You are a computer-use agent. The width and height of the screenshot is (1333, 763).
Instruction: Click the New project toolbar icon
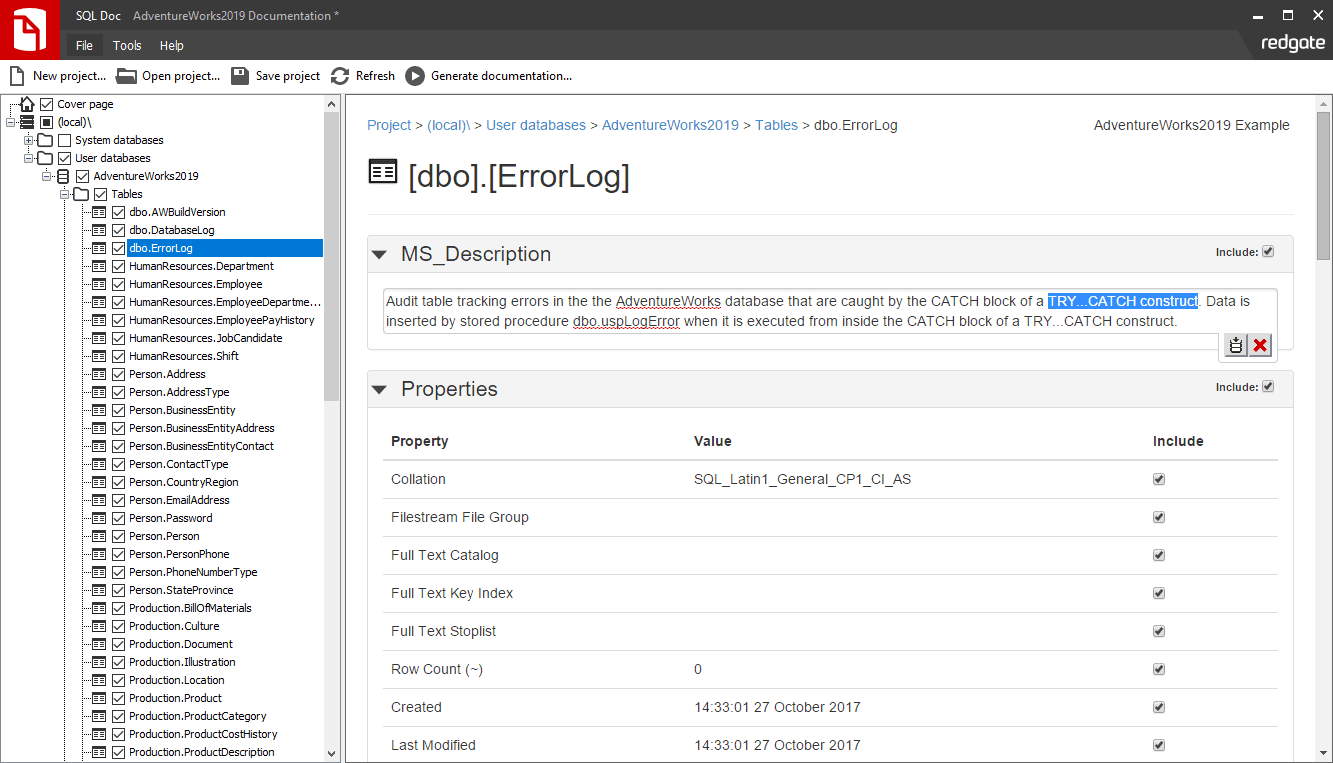click(17, 75)
